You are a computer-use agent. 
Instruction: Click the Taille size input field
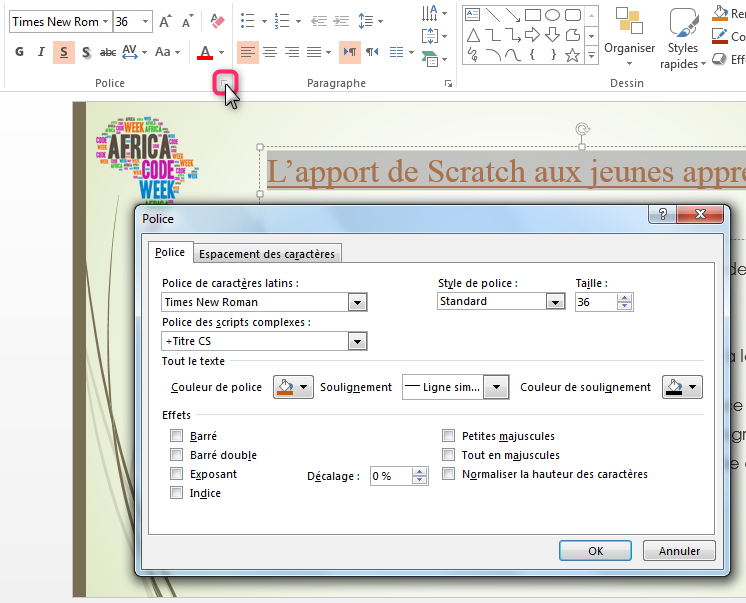596,302
